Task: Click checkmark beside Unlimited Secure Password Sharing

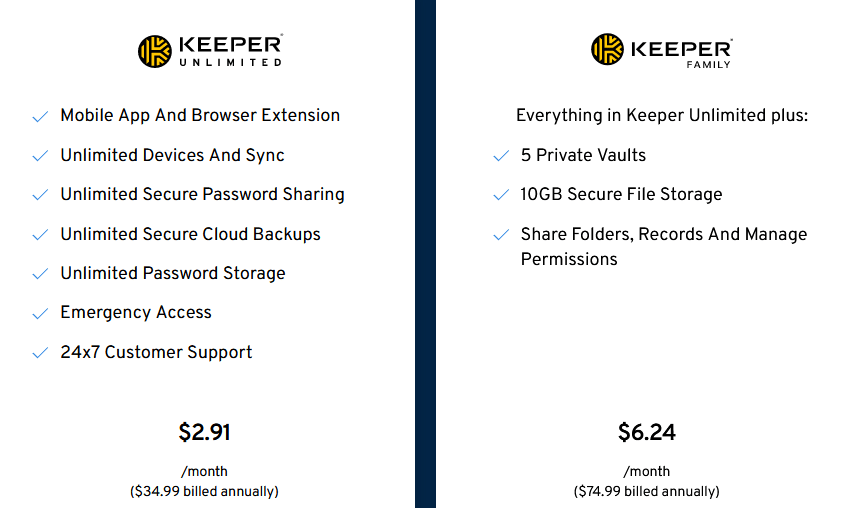Action: pyautogui.click(x=40, y=195)
